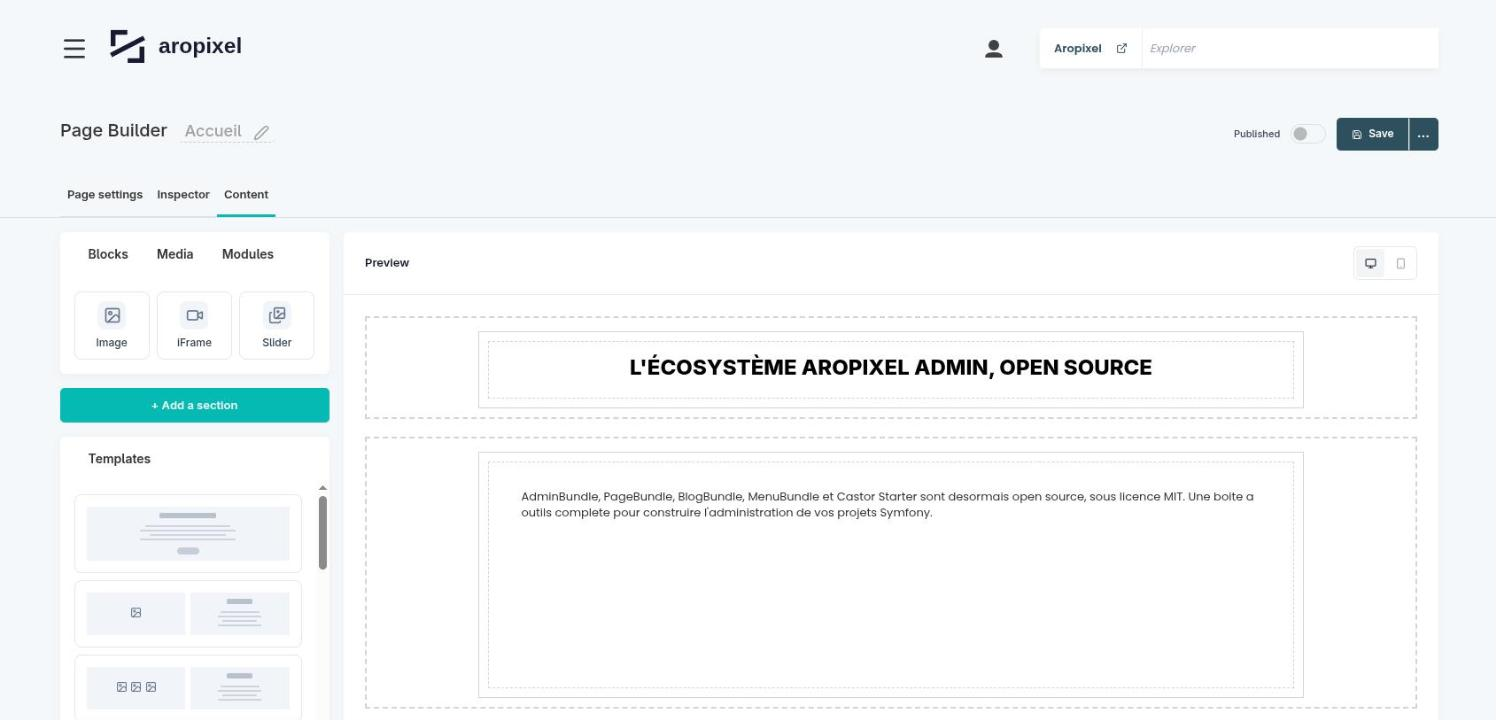Choose the Slider media block
Viewport: 1496px width, 720px height.
pos(277,326)
